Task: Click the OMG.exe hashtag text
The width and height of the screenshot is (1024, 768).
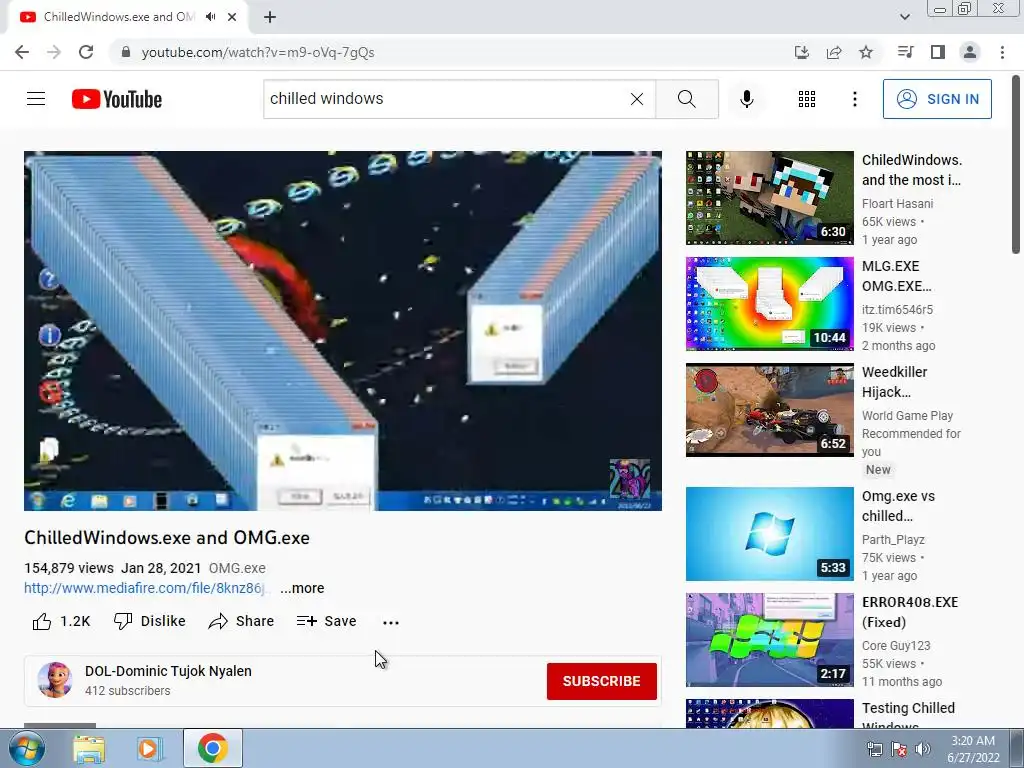Action: tap(237, 568)
